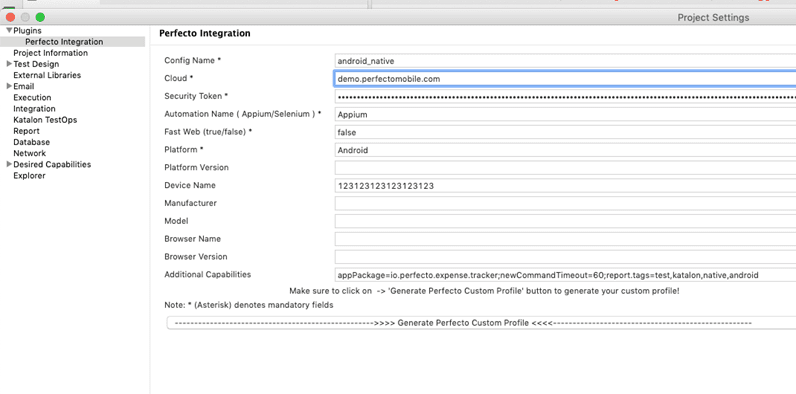This screenshot has width=796, height=394.
Task: Open the Database settings item
Action: point(31,142)
